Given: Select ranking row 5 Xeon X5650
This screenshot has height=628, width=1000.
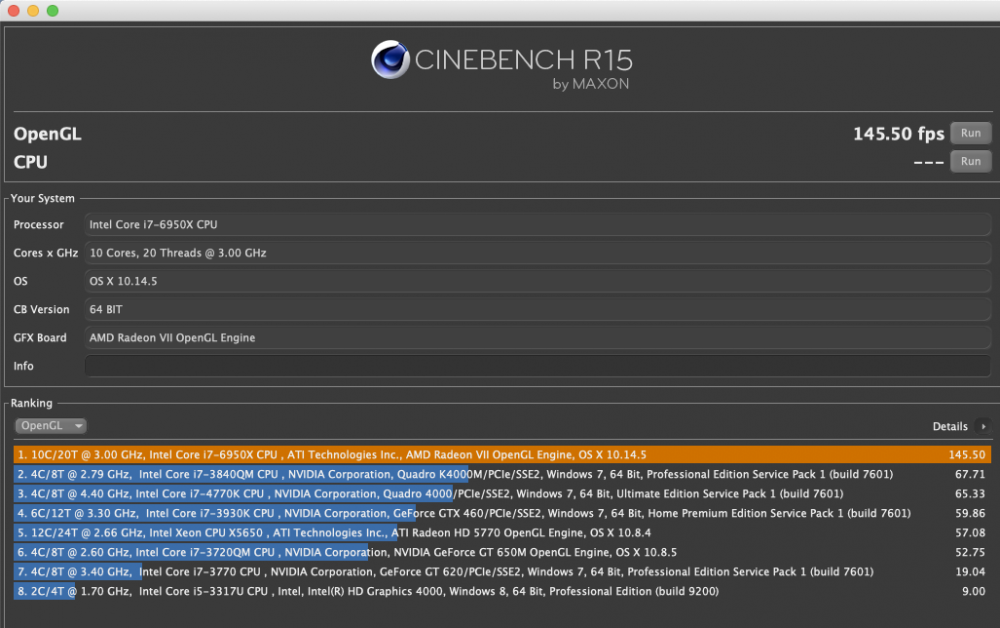Looking at the screenshot, I should coord(502,532).
